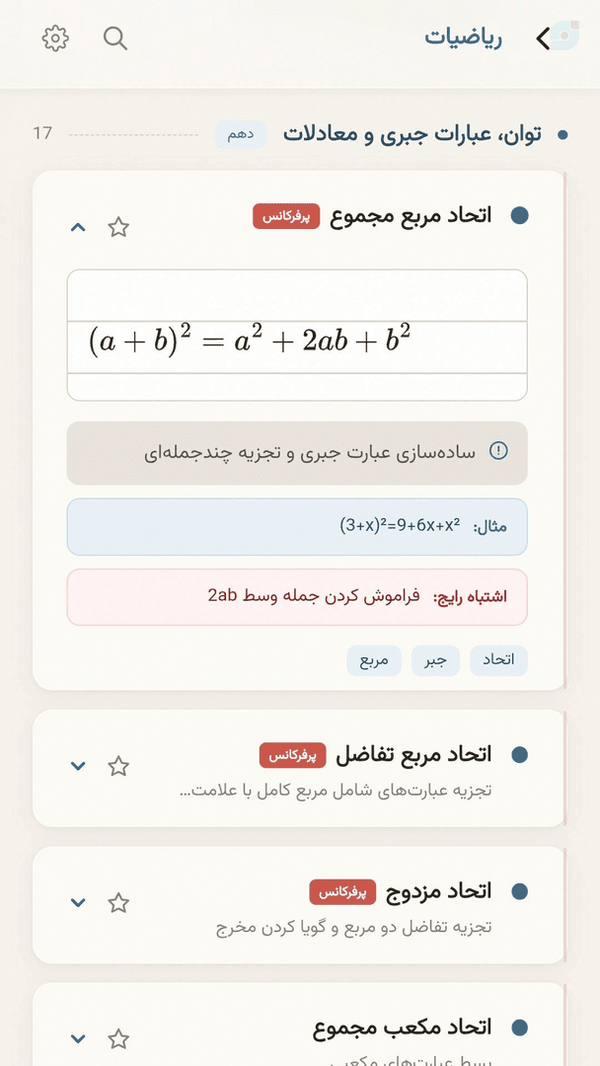Go back using the header arrow
The height and width of the screenshot is (1066, 600).
tap(542, 39)
